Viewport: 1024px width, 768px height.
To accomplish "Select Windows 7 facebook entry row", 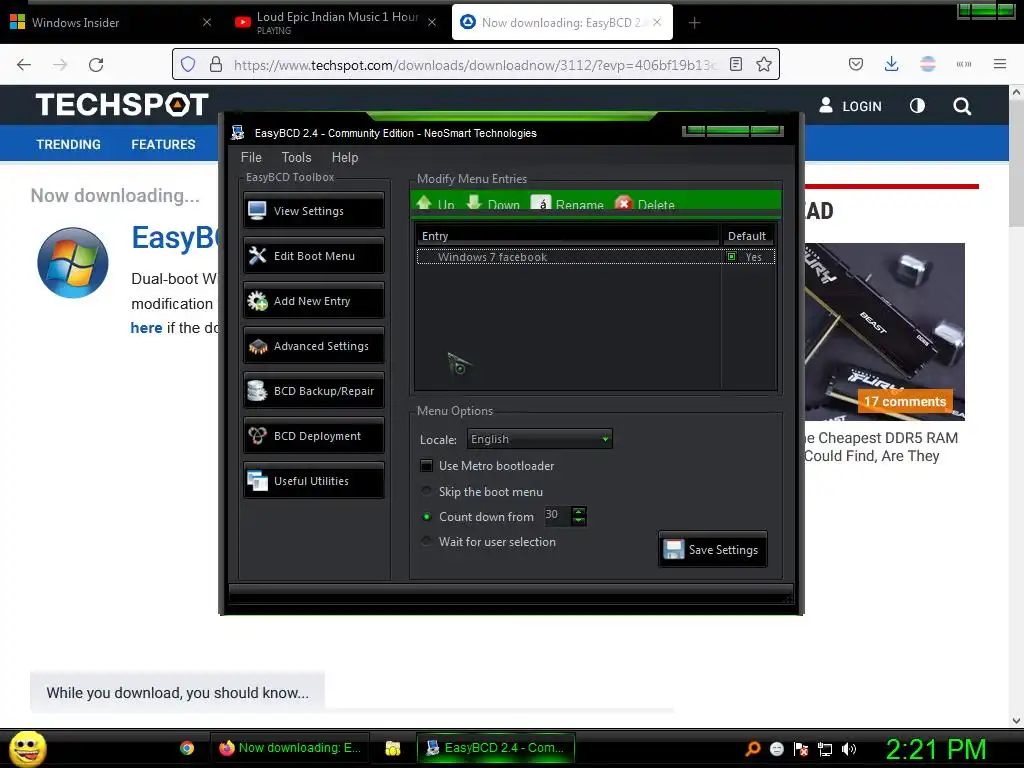I will point(596,257).
